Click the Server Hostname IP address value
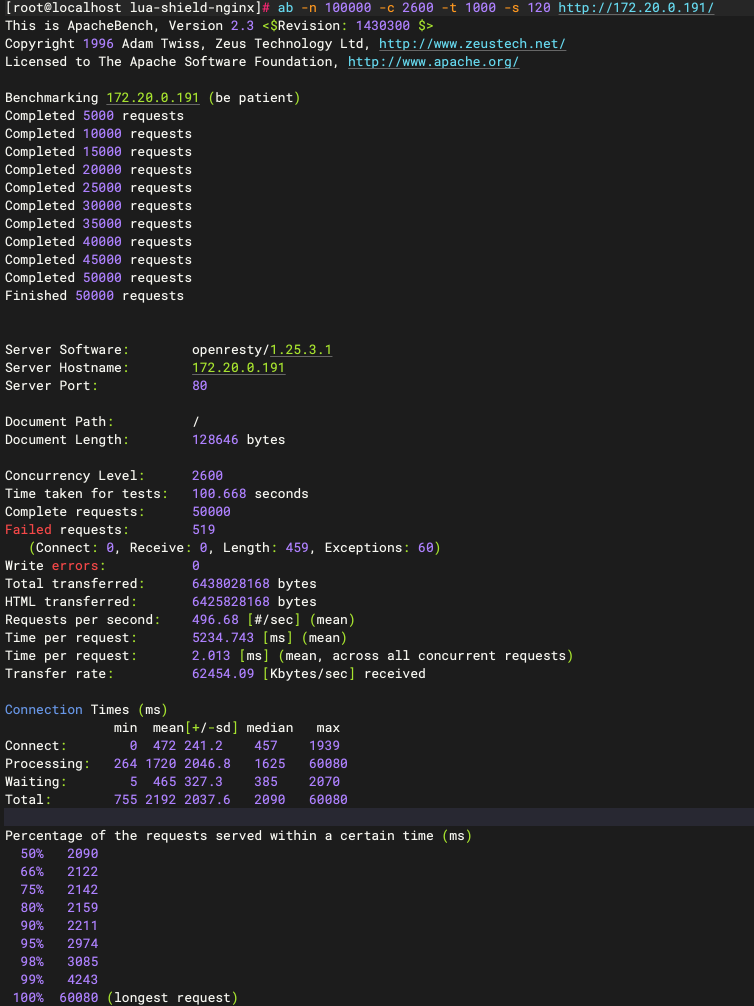 pos(238,368)
